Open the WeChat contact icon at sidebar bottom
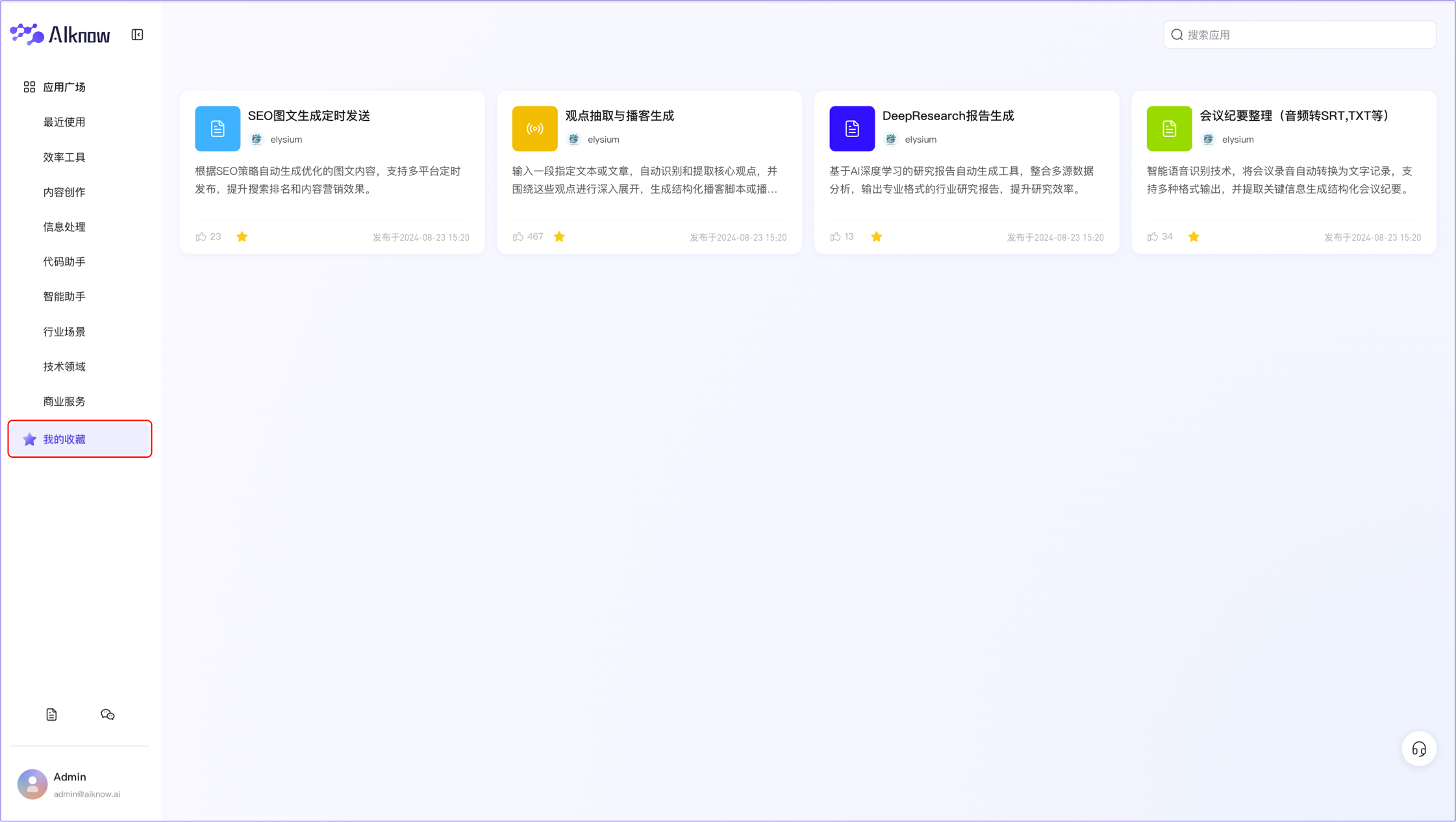 107,714
